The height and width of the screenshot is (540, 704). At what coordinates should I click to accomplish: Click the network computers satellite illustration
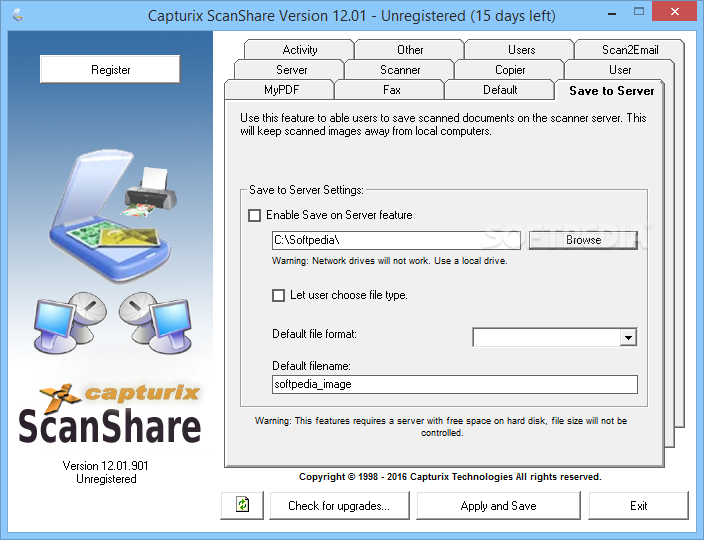pos(113,322)
